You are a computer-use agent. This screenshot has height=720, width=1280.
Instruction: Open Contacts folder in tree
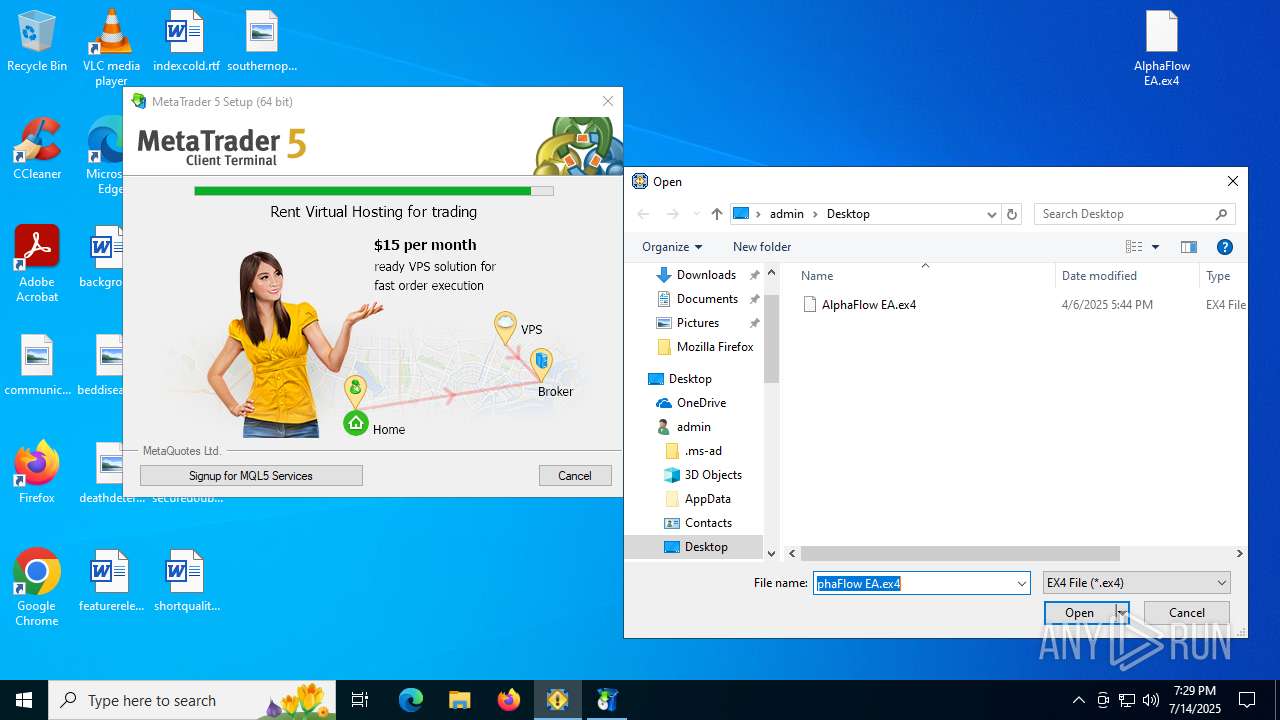click(707, 523)
